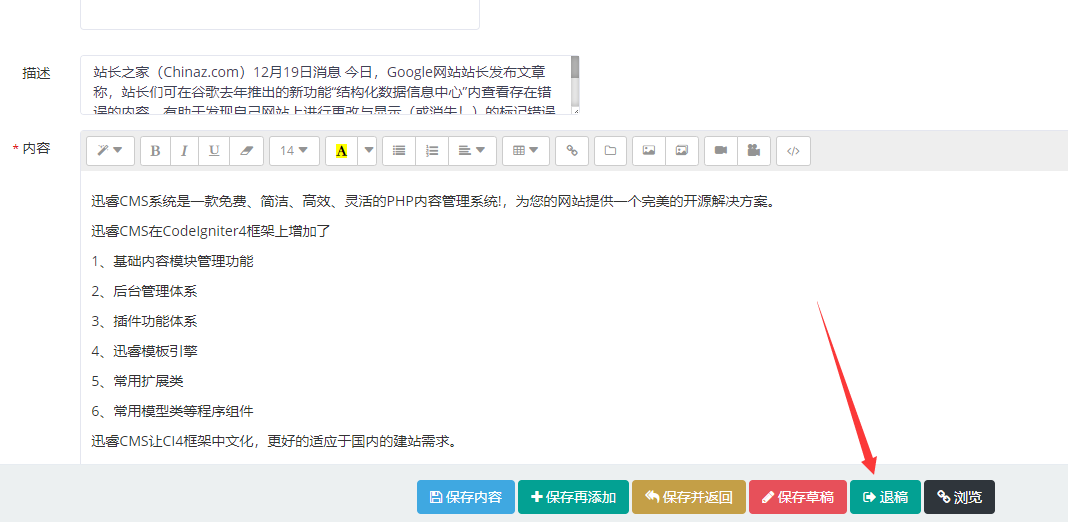Insert an unordered bullet list
Viewport: 1068px width, 522px height.
(399, 151)
